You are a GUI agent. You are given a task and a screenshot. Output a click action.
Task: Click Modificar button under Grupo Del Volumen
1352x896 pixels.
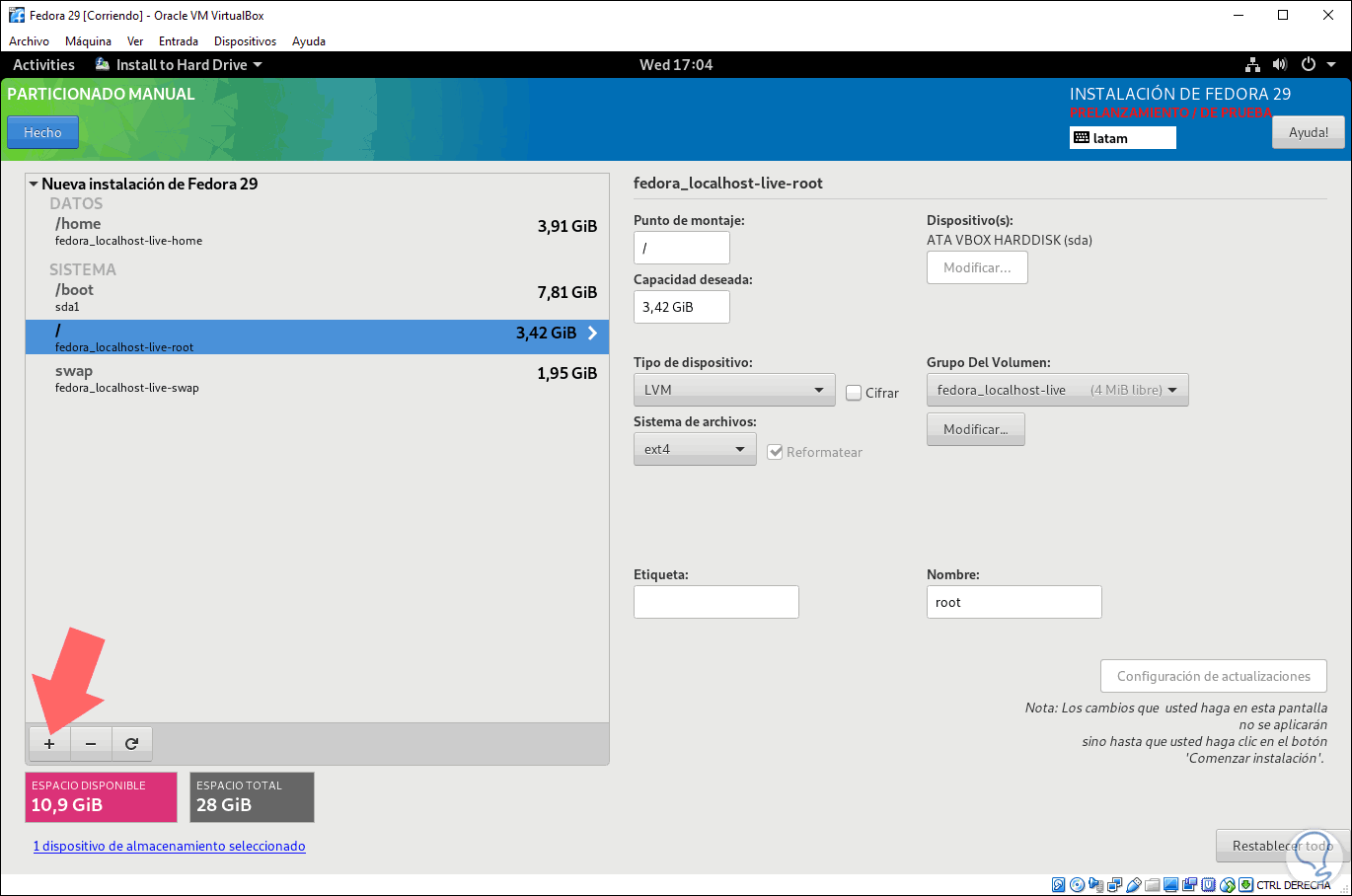[x=976, y=429]
